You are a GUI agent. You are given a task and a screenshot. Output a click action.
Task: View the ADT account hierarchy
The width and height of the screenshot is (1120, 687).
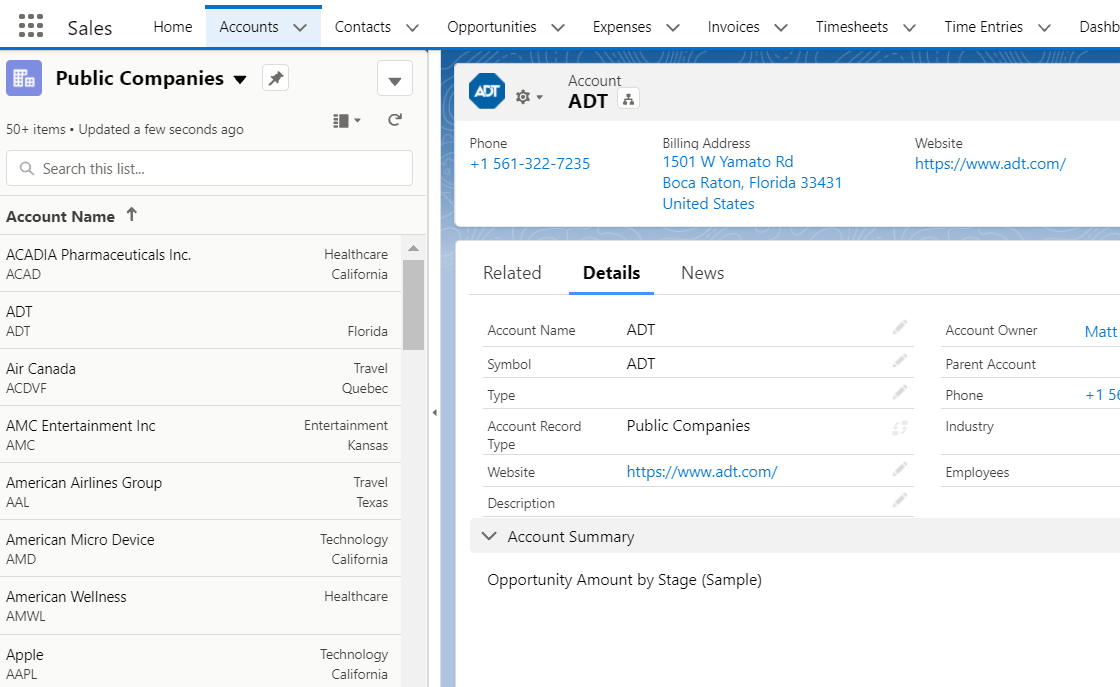point(628,100)
